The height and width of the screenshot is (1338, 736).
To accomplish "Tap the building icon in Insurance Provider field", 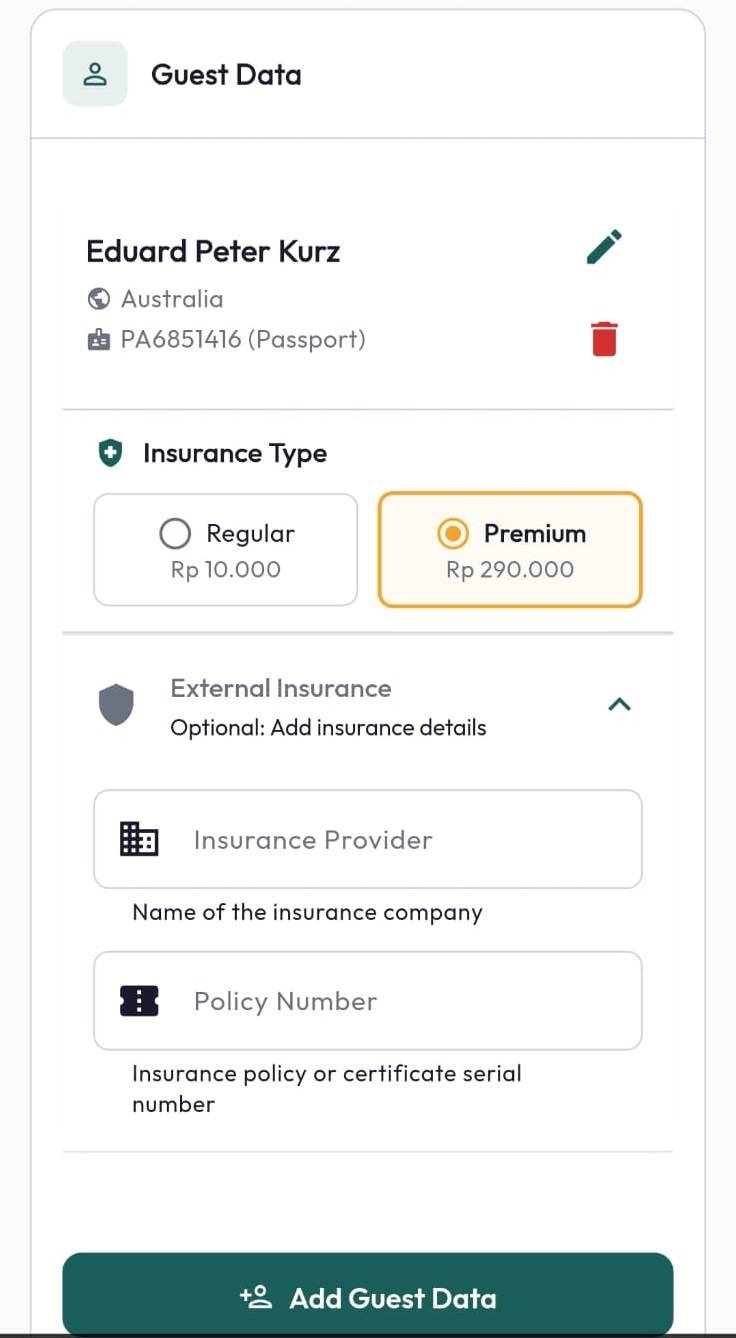I will point(139,839).
